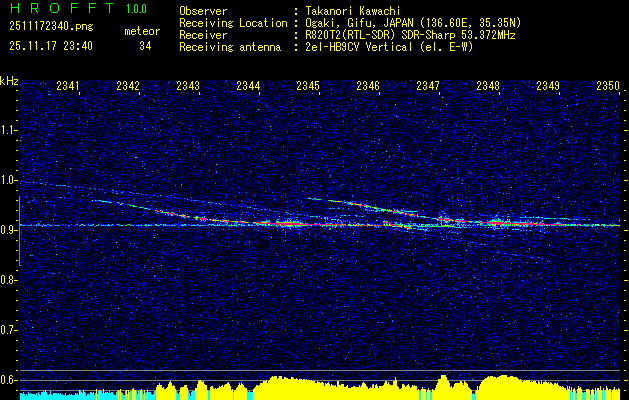The height and width of the screenshot is (400, 629).
Task: Click the 2341 time marker
Action: [68, 86]
